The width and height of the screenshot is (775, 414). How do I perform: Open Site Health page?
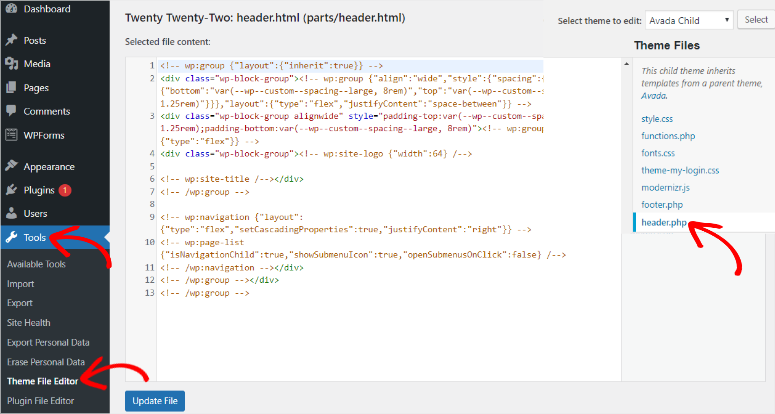point(29,323)
